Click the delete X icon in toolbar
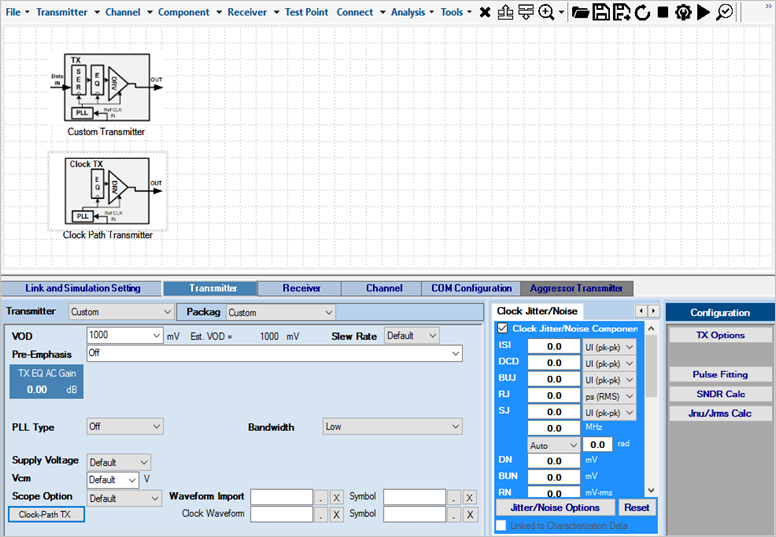 point(485,12)
